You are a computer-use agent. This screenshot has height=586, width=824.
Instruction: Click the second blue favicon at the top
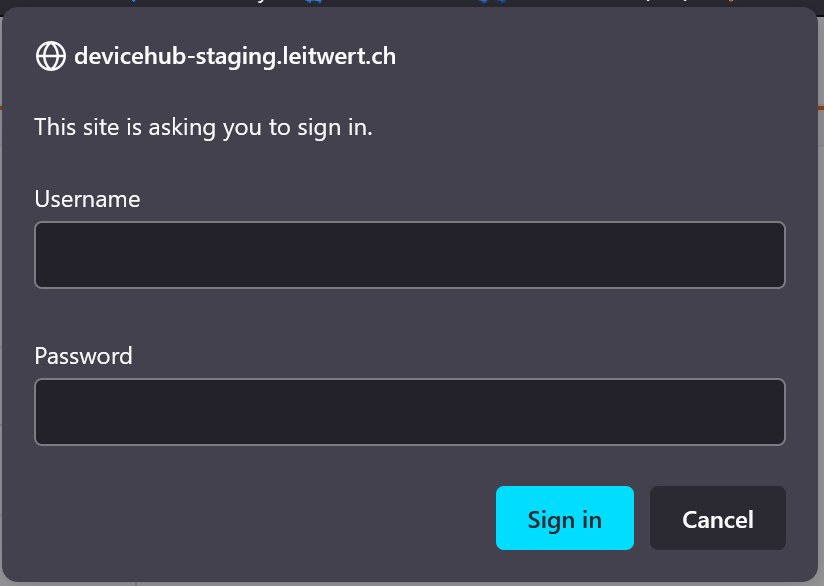313,4
